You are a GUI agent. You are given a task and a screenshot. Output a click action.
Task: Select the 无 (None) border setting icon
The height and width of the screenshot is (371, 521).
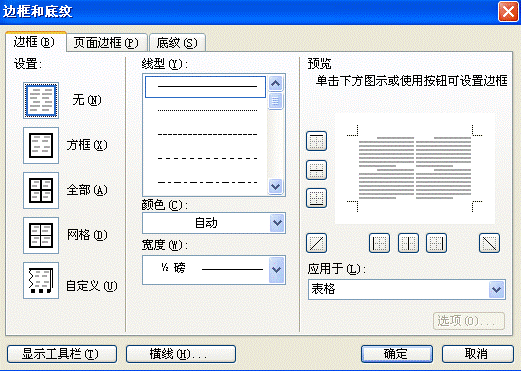coord(41,100)
